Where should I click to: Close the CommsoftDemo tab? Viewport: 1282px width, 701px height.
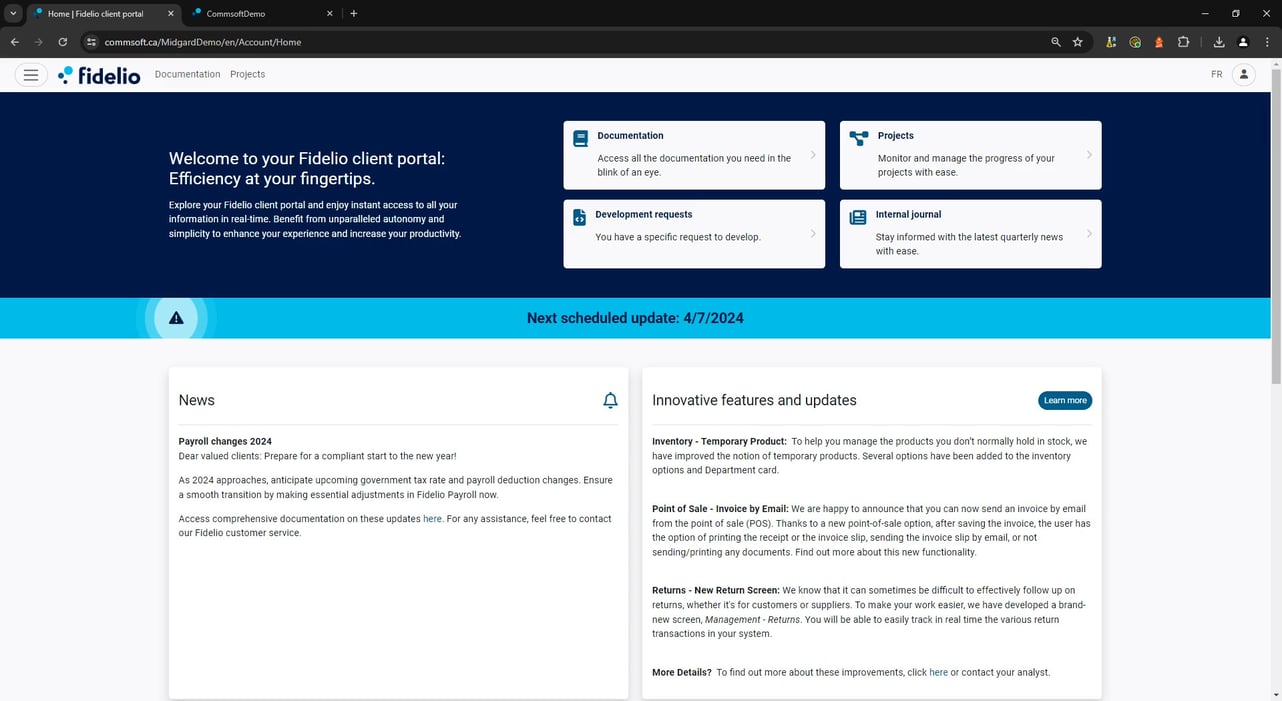330,14
